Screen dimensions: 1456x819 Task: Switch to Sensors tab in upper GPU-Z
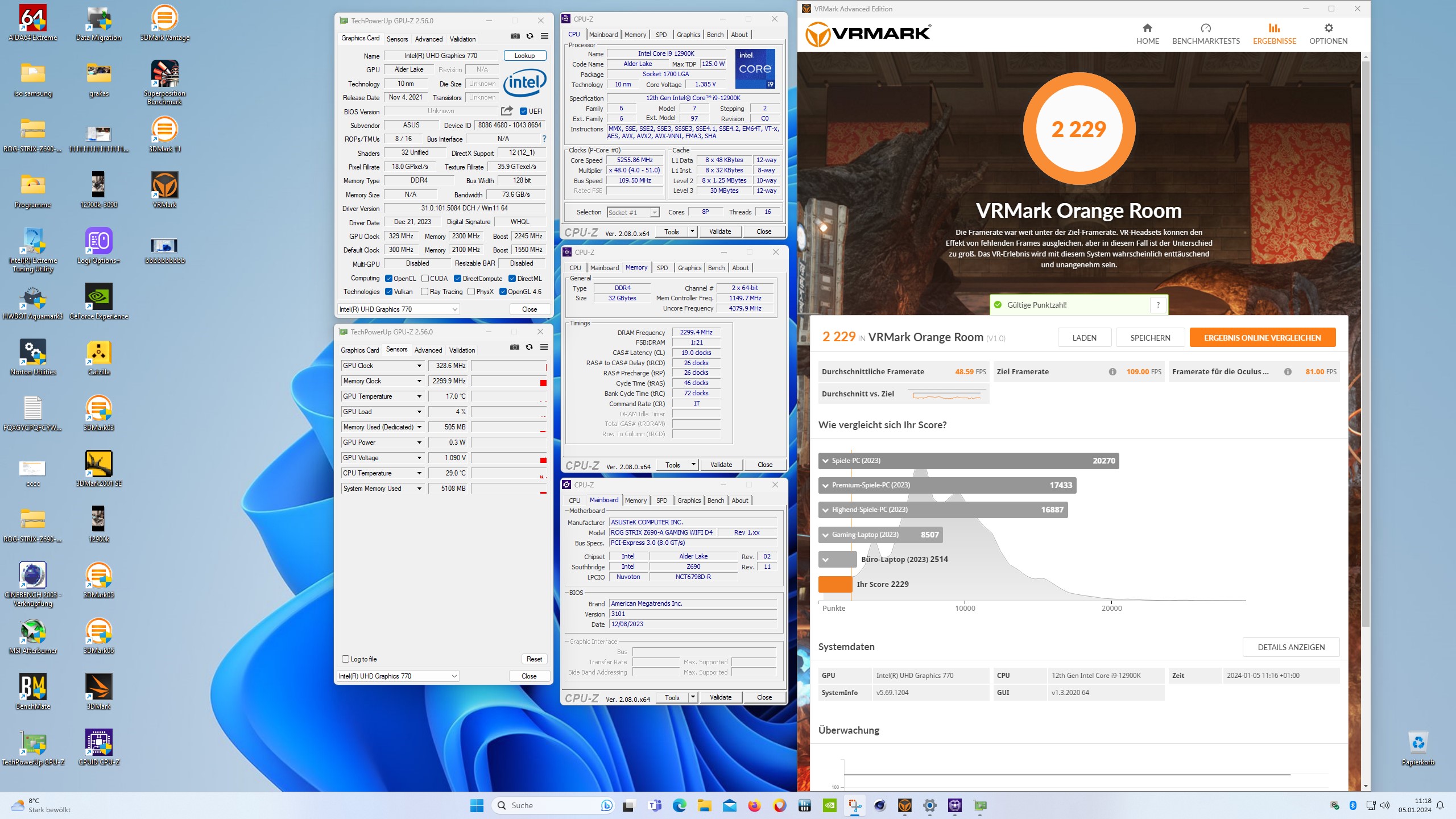pyautogui.click(x=397, y=39)
